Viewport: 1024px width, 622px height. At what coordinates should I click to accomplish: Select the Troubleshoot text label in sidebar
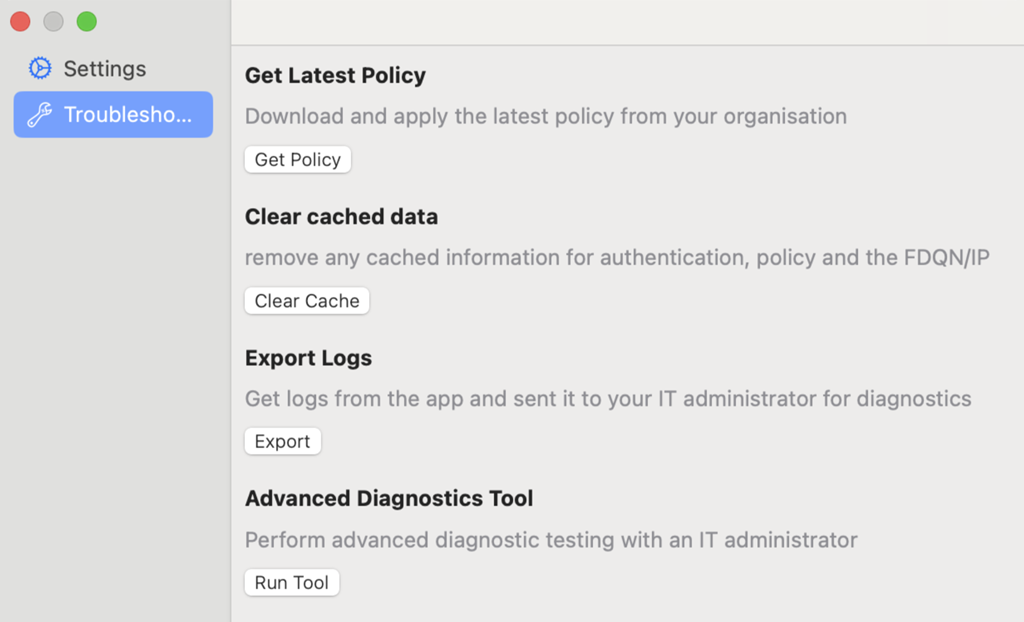(127, 115)
